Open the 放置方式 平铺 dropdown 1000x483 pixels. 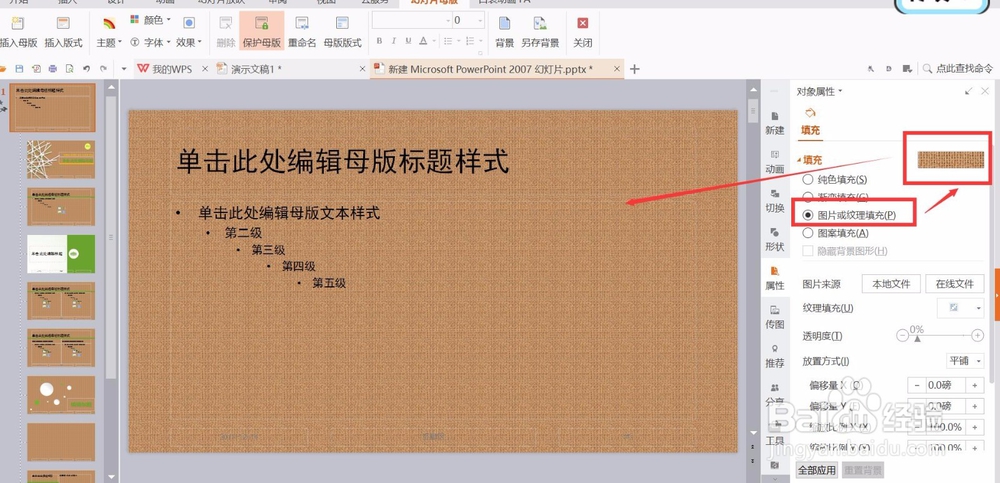[x=965, y=360]
